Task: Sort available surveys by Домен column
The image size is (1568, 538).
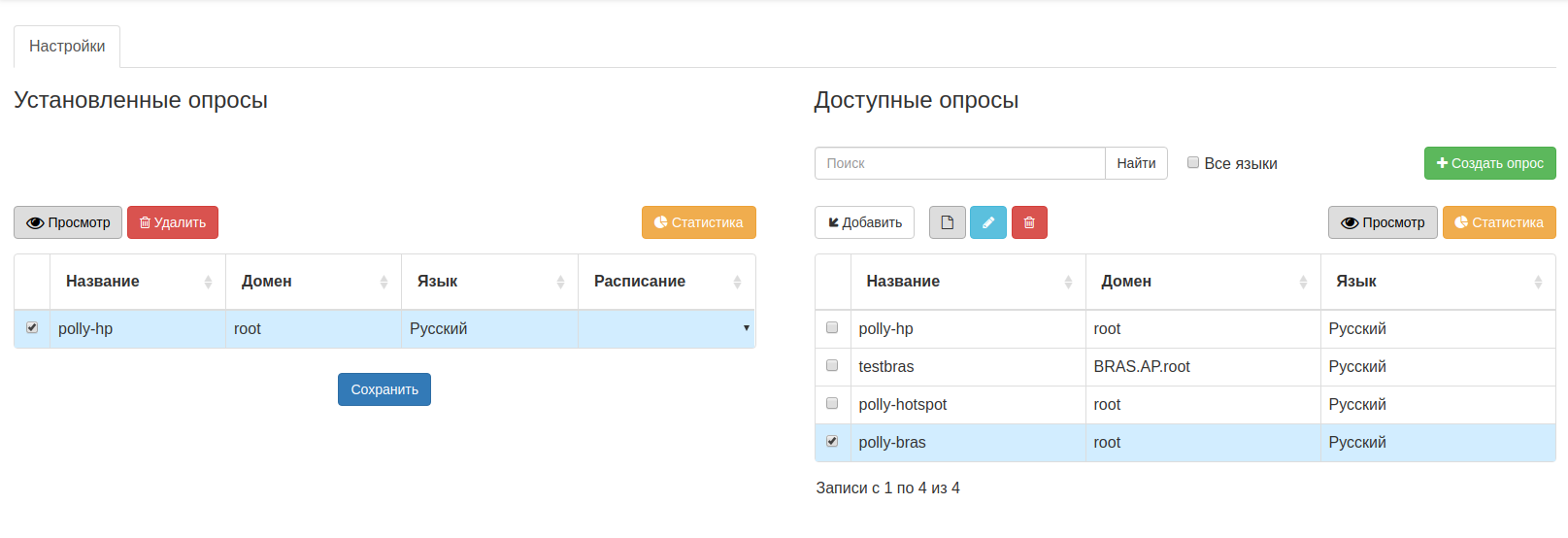Action: tap(1203, 282)
